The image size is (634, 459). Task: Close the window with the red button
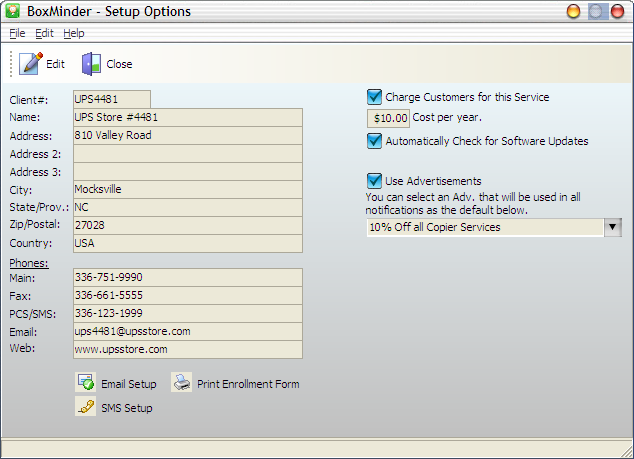617,11
